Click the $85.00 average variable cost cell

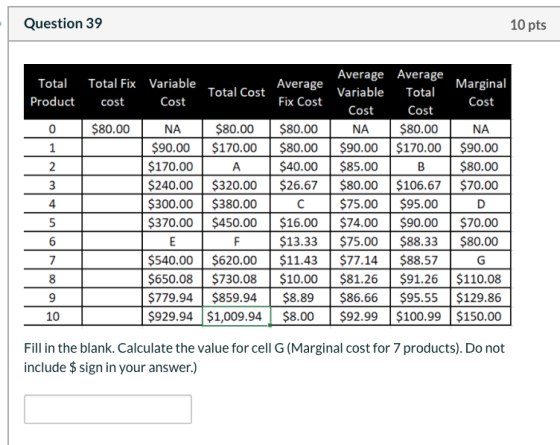point(361,166)
